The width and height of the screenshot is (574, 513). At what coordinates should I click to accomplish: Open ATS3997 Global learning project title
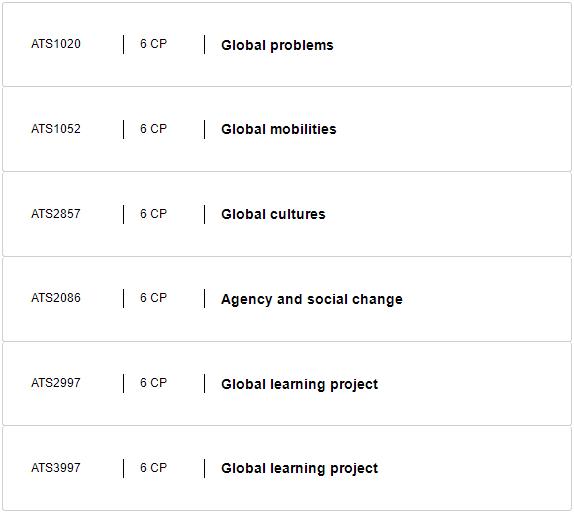tap(299, 468)
